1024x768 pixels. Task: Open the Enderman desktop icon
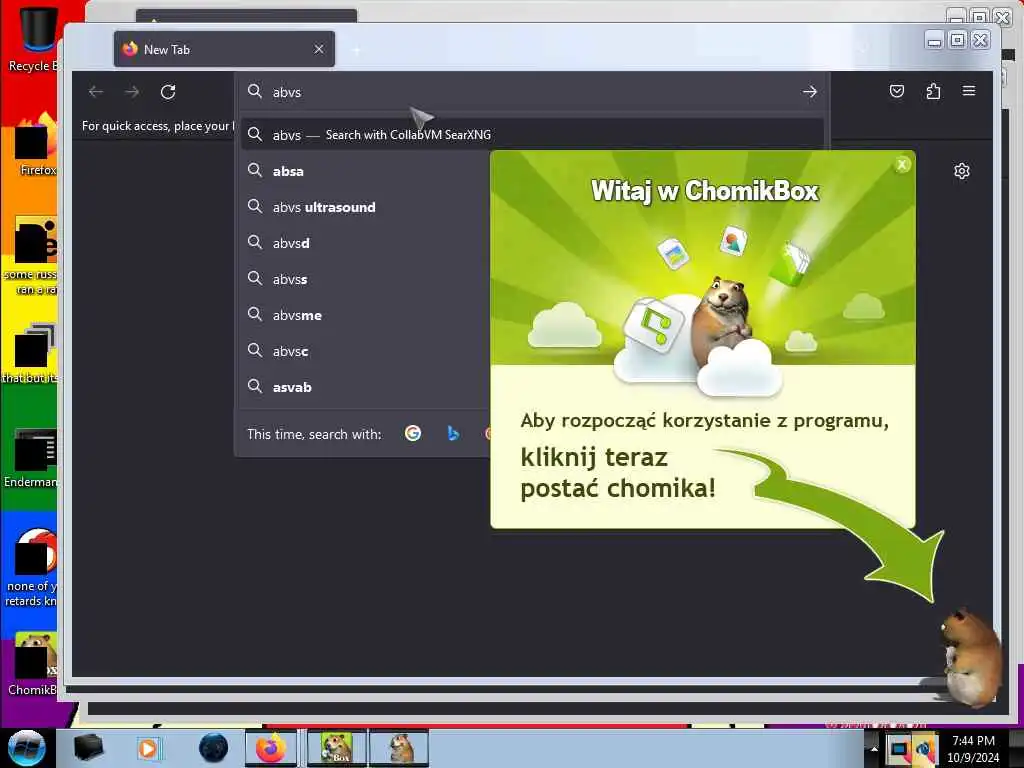coord(31,458)
